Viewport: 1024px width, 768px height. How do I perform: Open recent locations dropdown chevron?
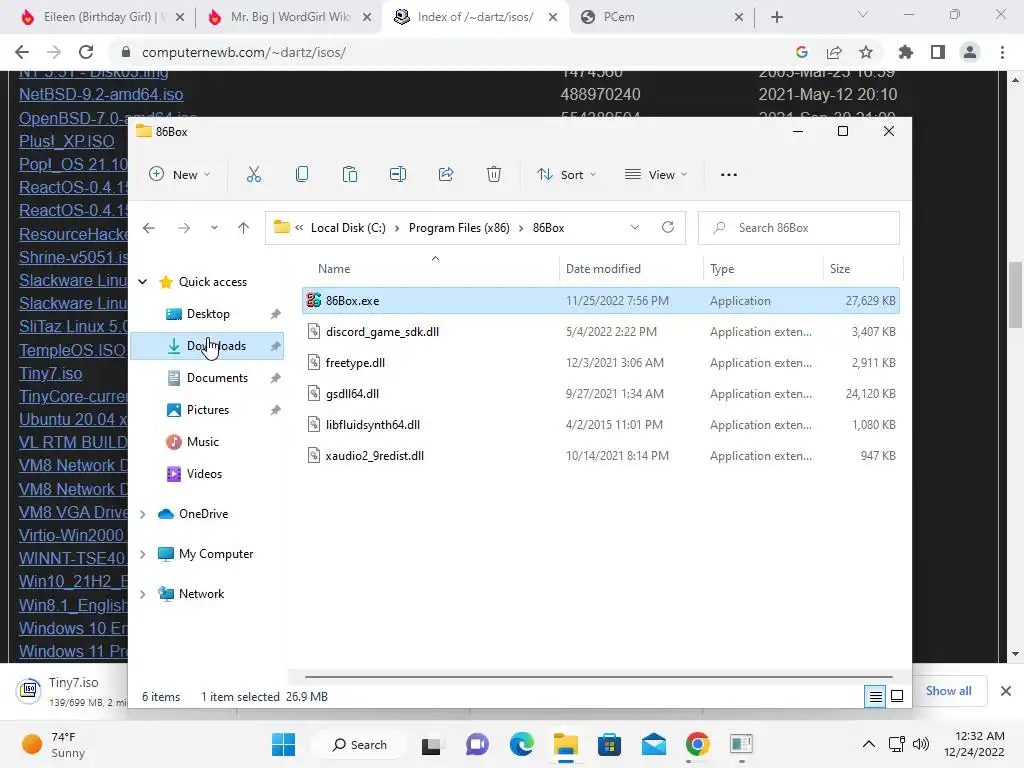pyautogui.click(x=214, y=228)
